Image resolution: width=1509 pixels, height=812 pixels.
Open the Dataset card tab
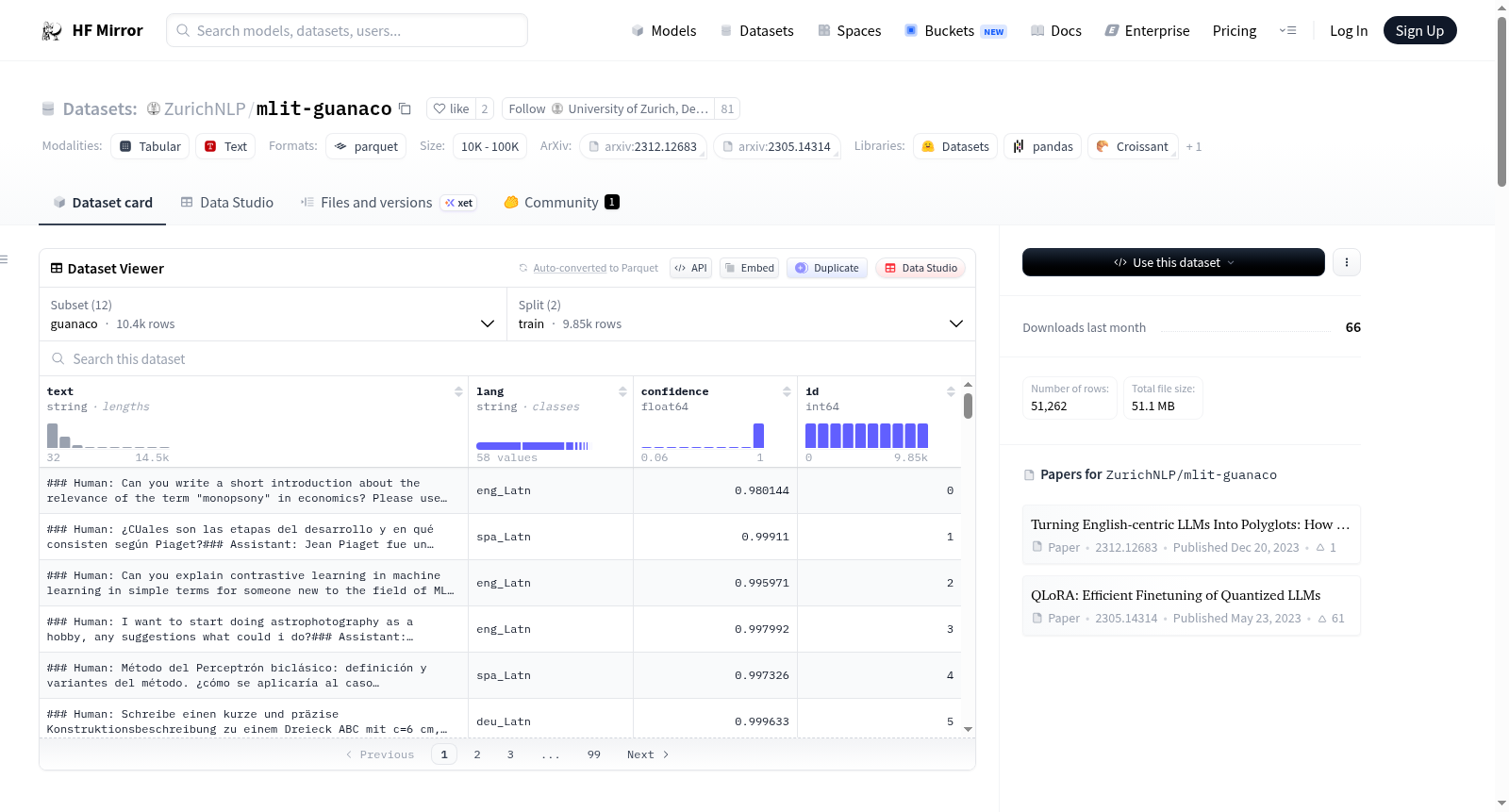103,203
